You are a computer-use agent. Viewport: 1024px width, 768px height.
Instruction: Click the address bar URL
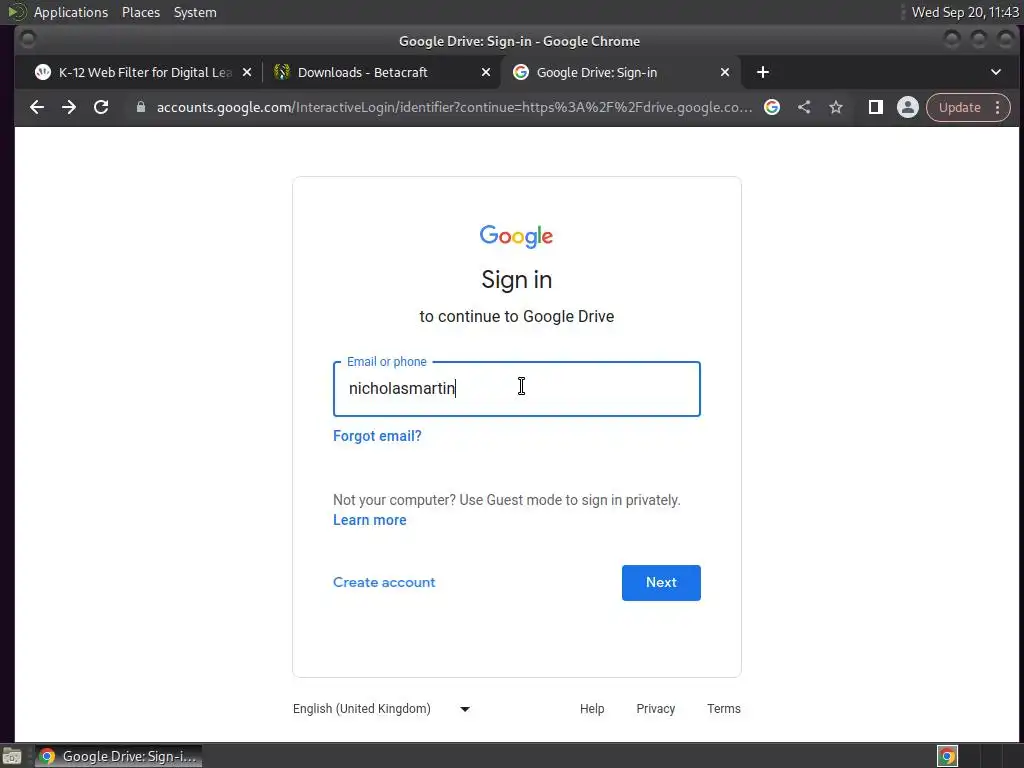point(455,107)
